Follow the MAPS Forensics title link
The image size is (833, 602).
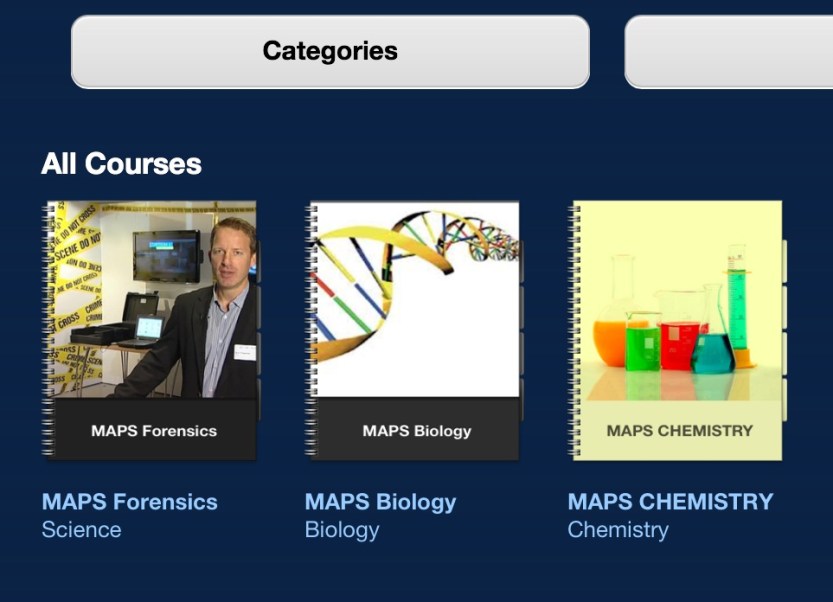coord(129,502)
